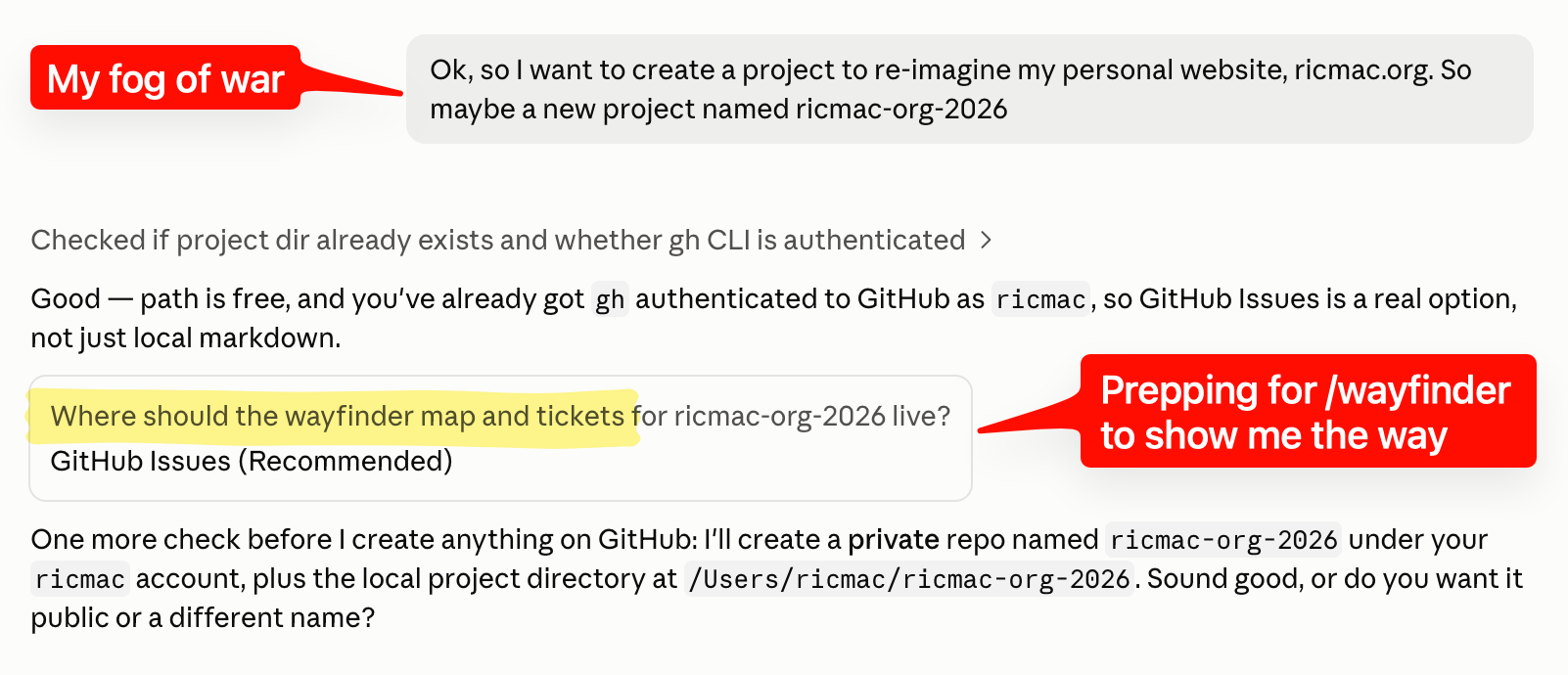Image resolution: width=1568 pixels, height=675 pixels.
Task: Select the "GitHub Issues (Recommended)" answer
Action: (252, 461)
